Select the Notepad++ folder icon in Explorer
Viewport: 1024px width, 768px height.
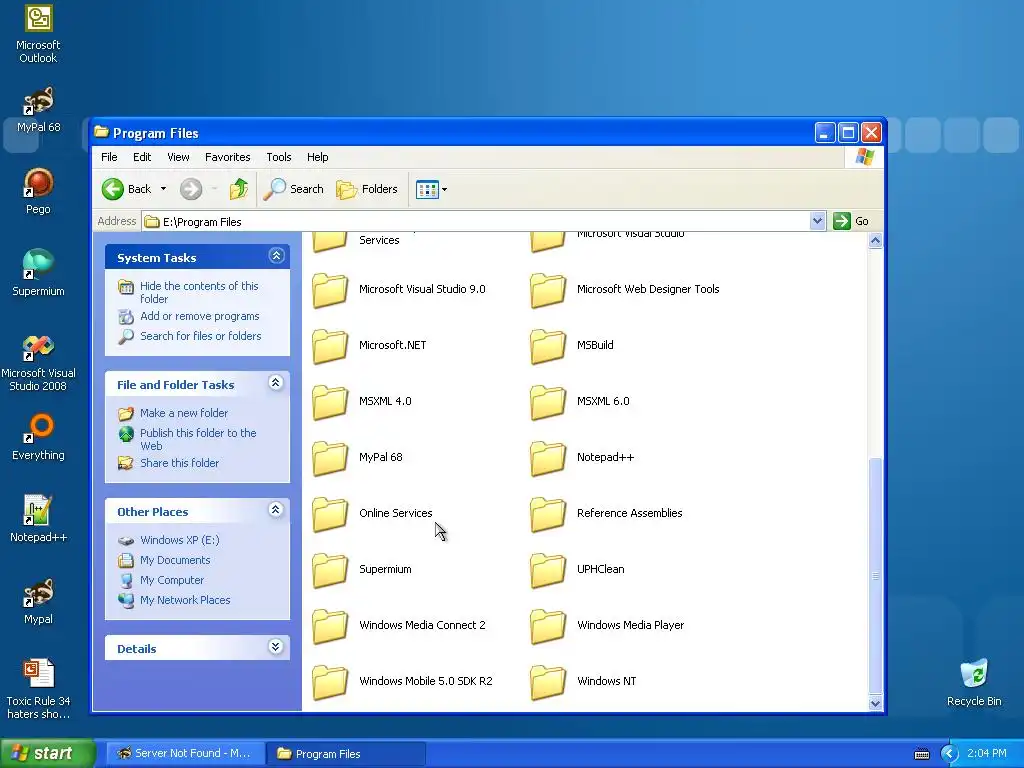click(x=548, y=458)
